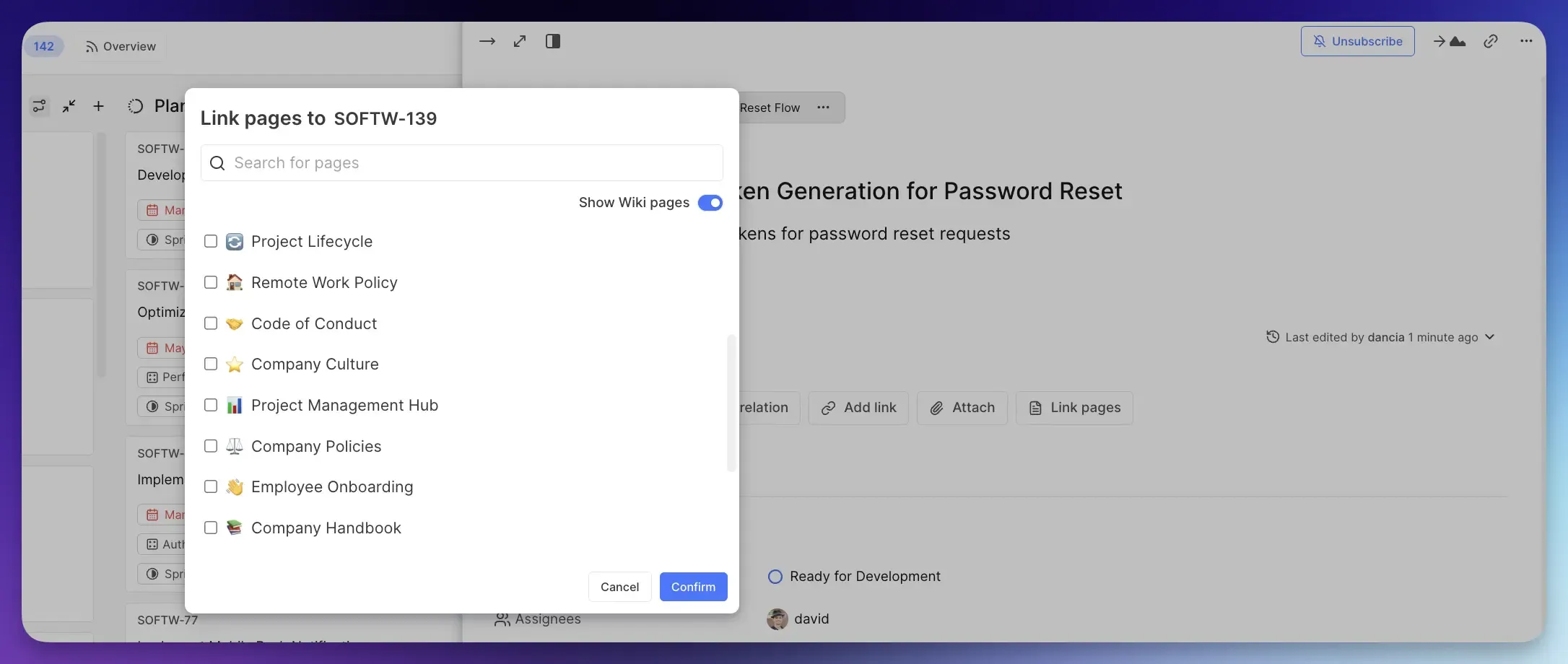Screen dimensions: 1568x664
Task: Click the Overview feed icon
Action: point(91,46)
